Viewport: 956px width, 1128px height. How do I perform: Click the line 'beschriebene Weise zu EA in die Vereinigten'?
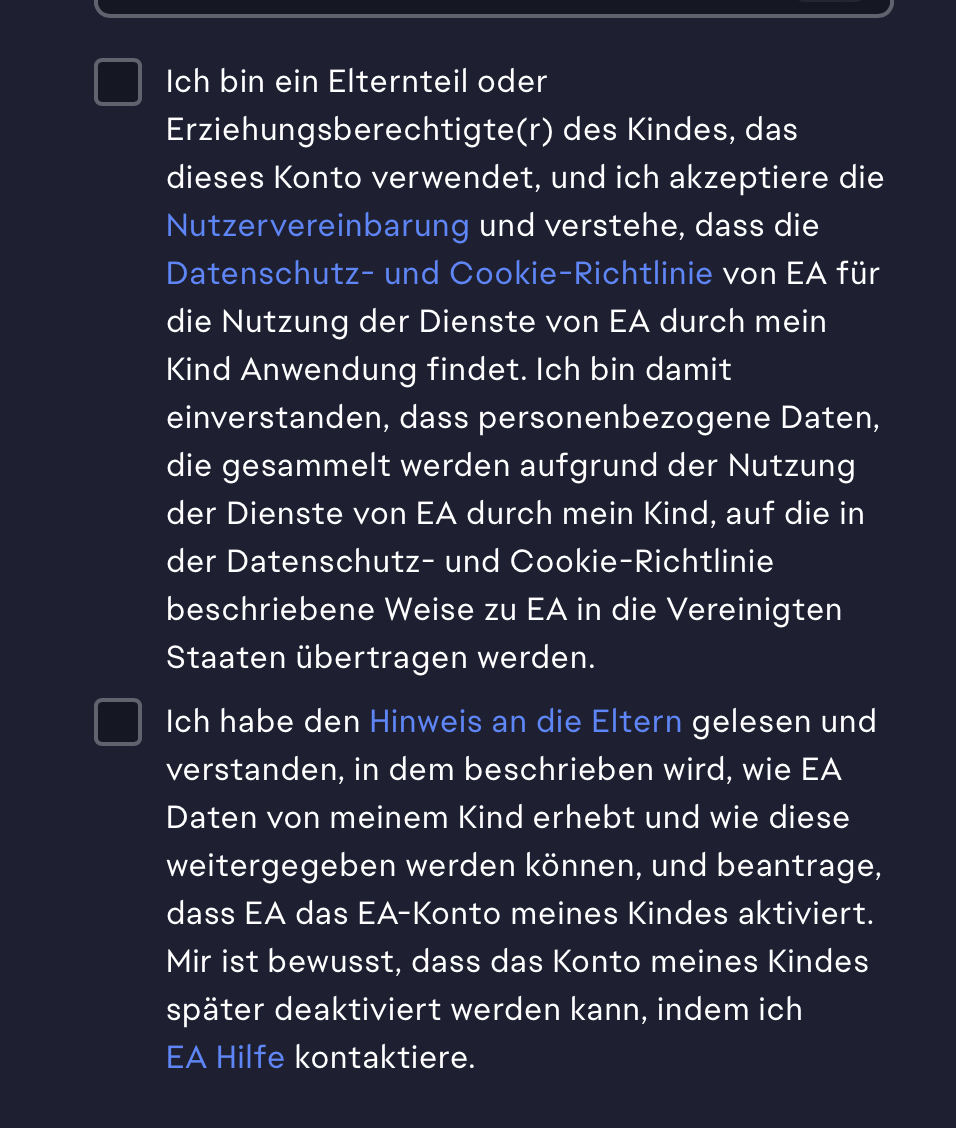tap(503, 610)
